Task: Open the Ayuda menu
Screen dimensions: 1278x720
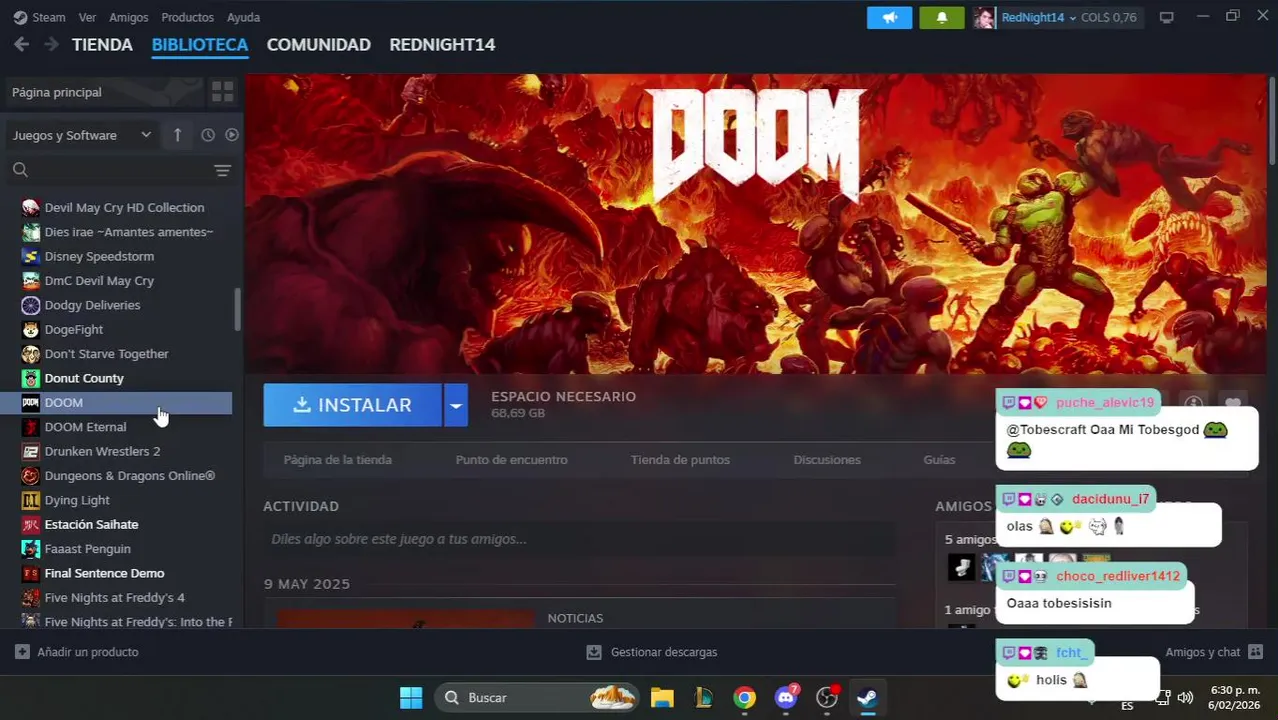Action: pyautogui.click(x=243, y=17)
